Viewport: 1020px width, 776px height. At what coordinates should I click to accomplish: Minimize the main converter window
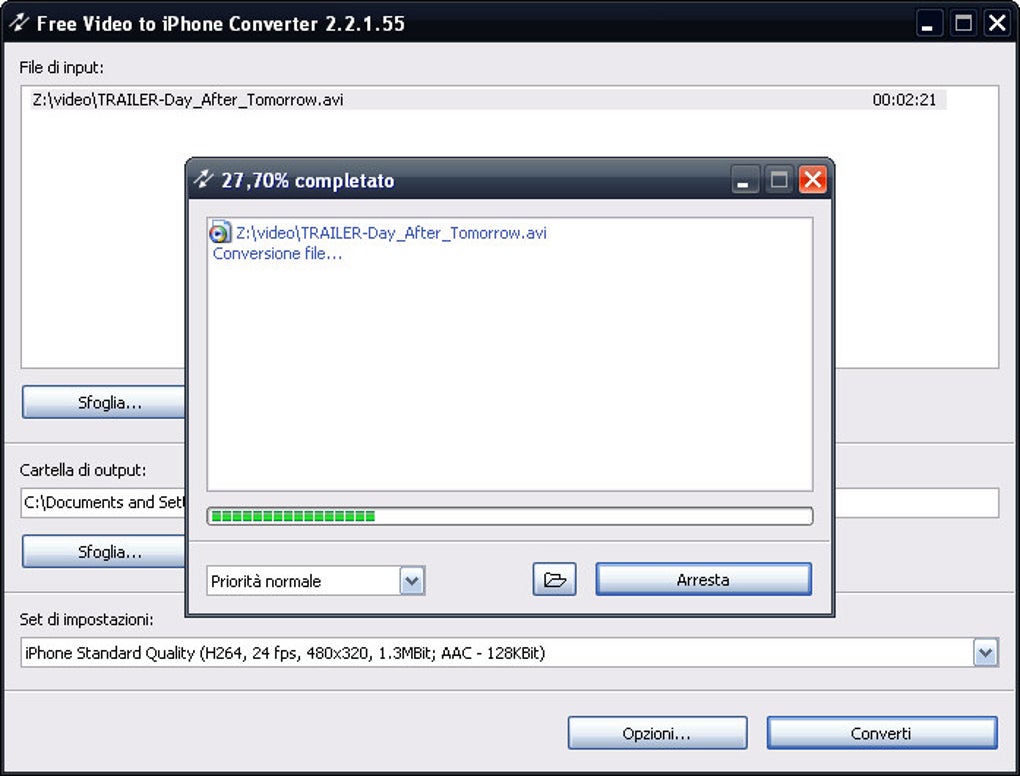click(x=928, y=23)
